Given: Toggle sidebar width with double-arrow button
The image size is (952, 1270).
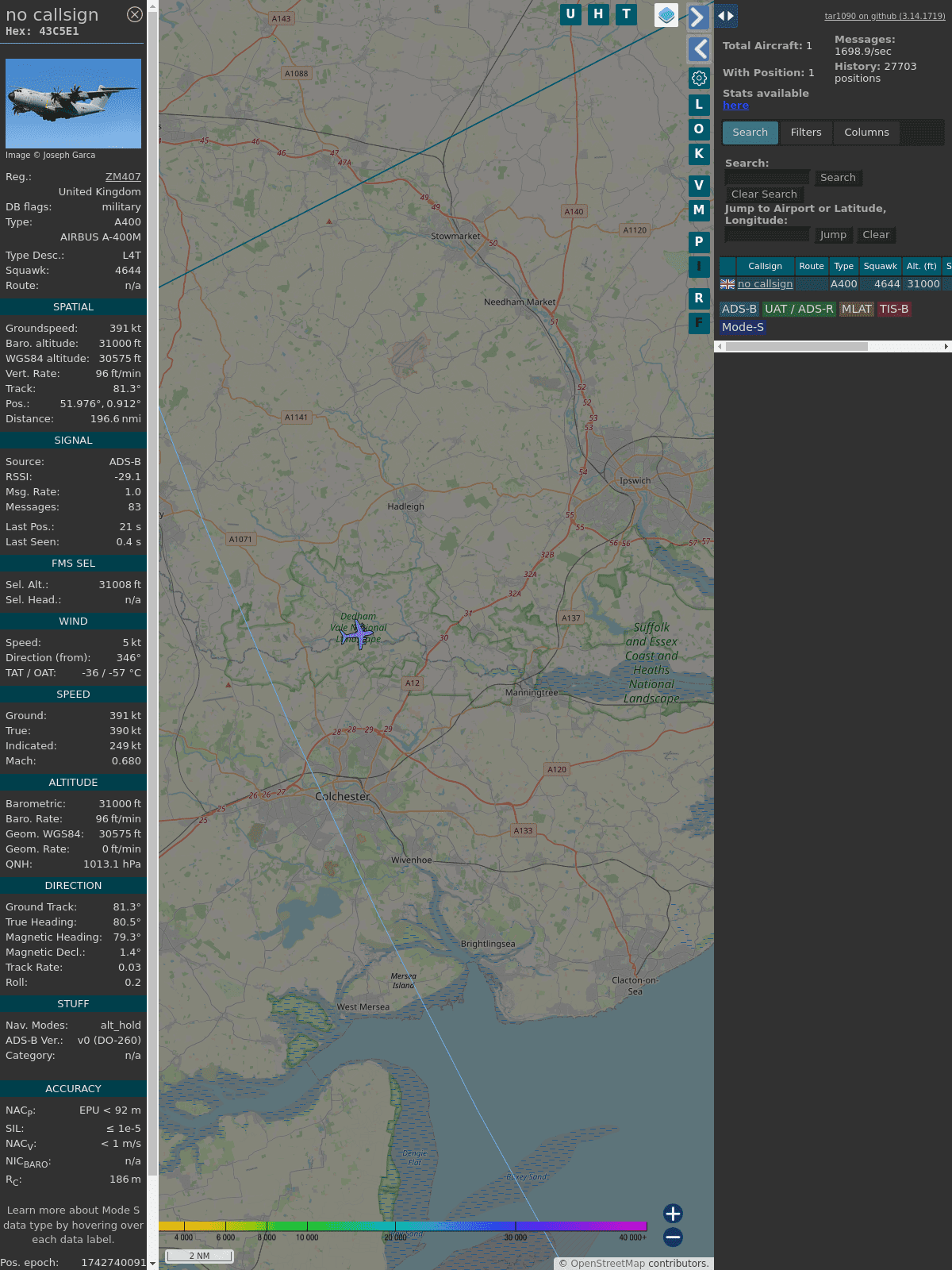Looking at the screenshot, I should point(726,16).
